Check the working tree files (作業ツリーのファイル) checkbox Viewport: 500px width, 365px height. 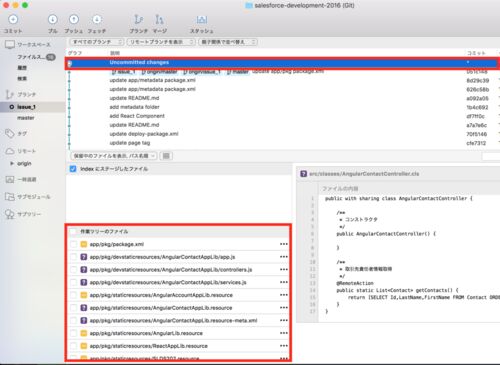73,231
